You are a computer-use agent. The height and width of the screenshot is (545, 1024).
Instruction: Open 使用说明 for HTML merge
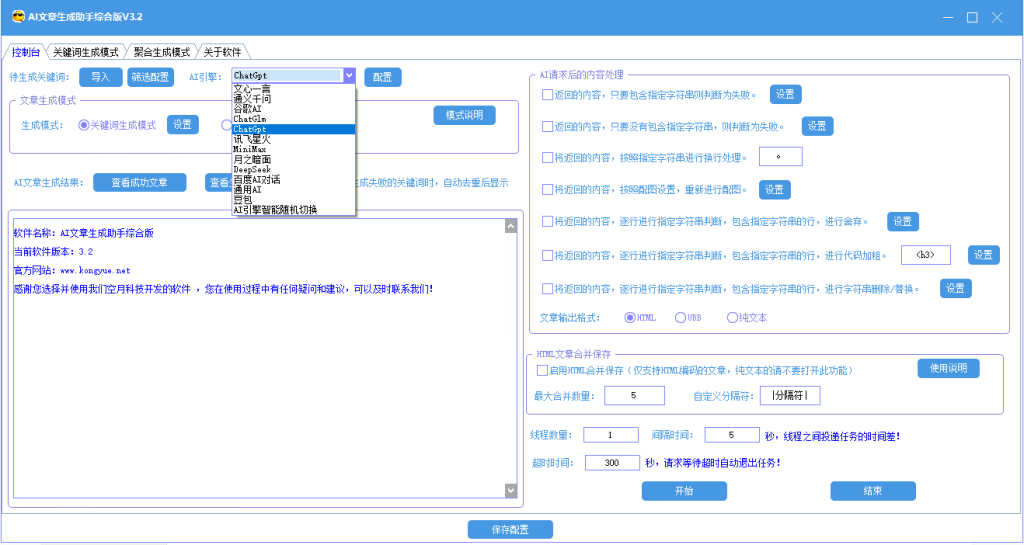point(948,368)
